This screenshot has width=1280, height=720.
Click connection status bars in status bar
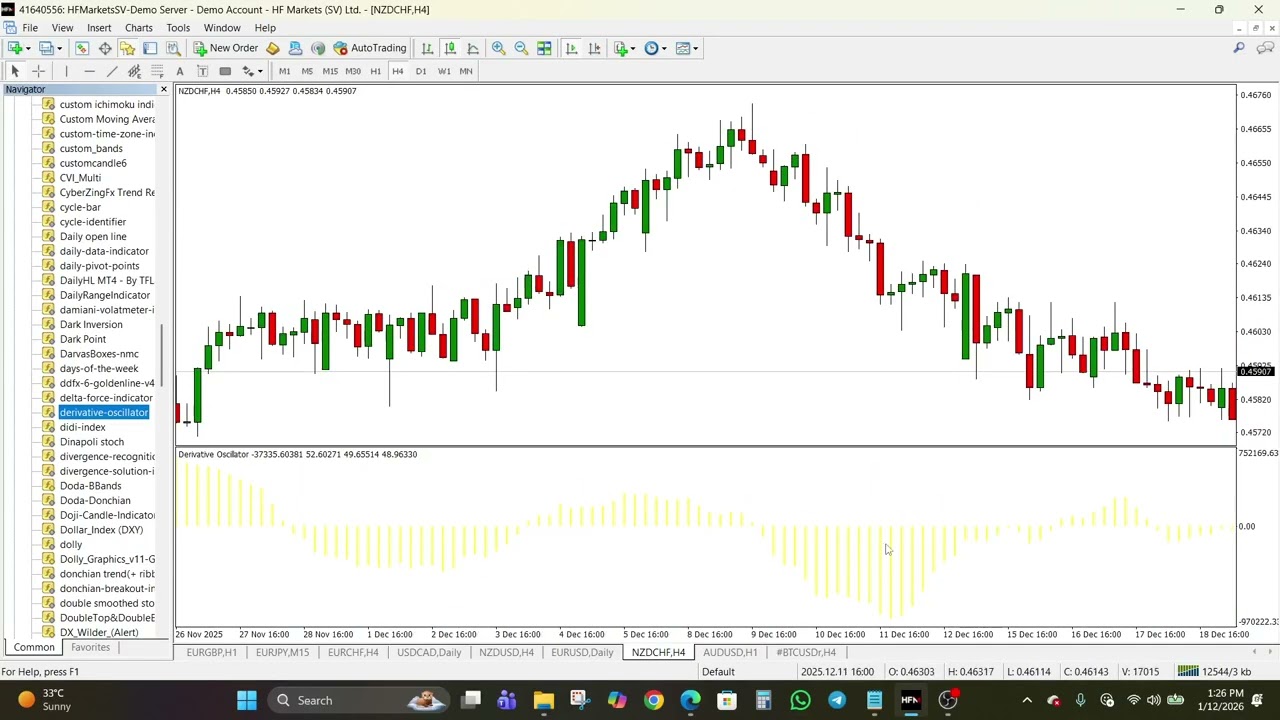click(x=1187, y=672)
